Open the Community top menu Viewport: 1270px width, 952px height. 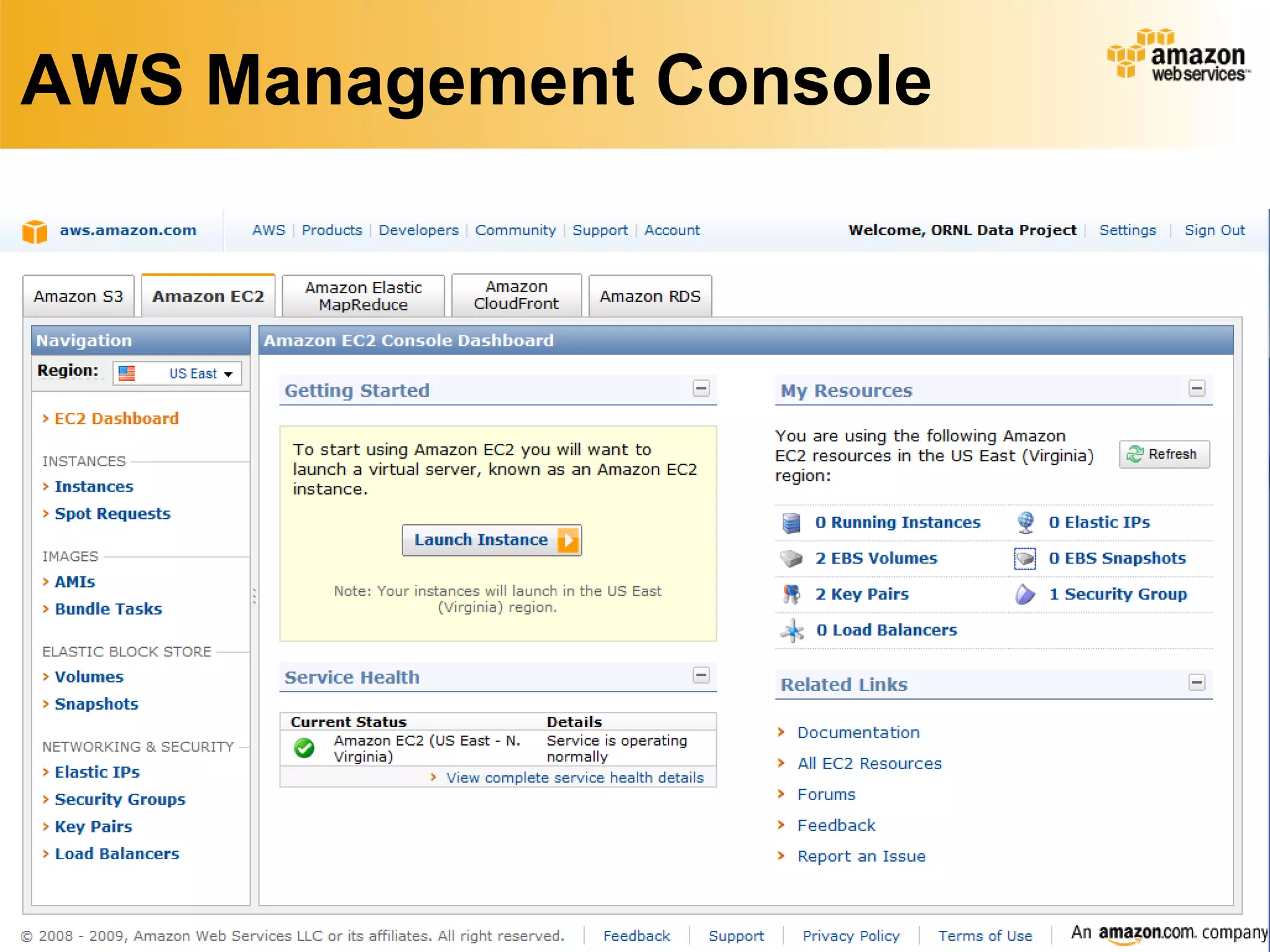click(x=515, y=230)
